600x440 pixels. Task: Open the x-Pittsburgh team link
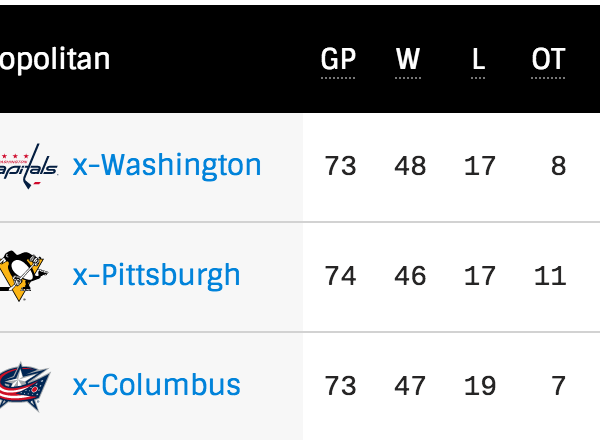[x=157, y=275]
